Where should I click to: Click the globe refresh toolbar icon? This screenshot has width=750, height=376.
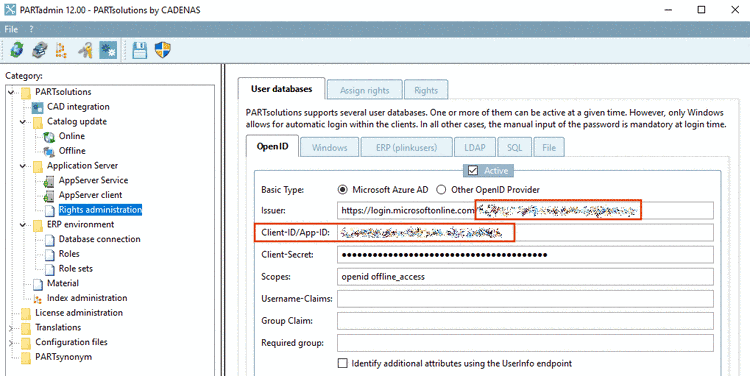point(17,50)
